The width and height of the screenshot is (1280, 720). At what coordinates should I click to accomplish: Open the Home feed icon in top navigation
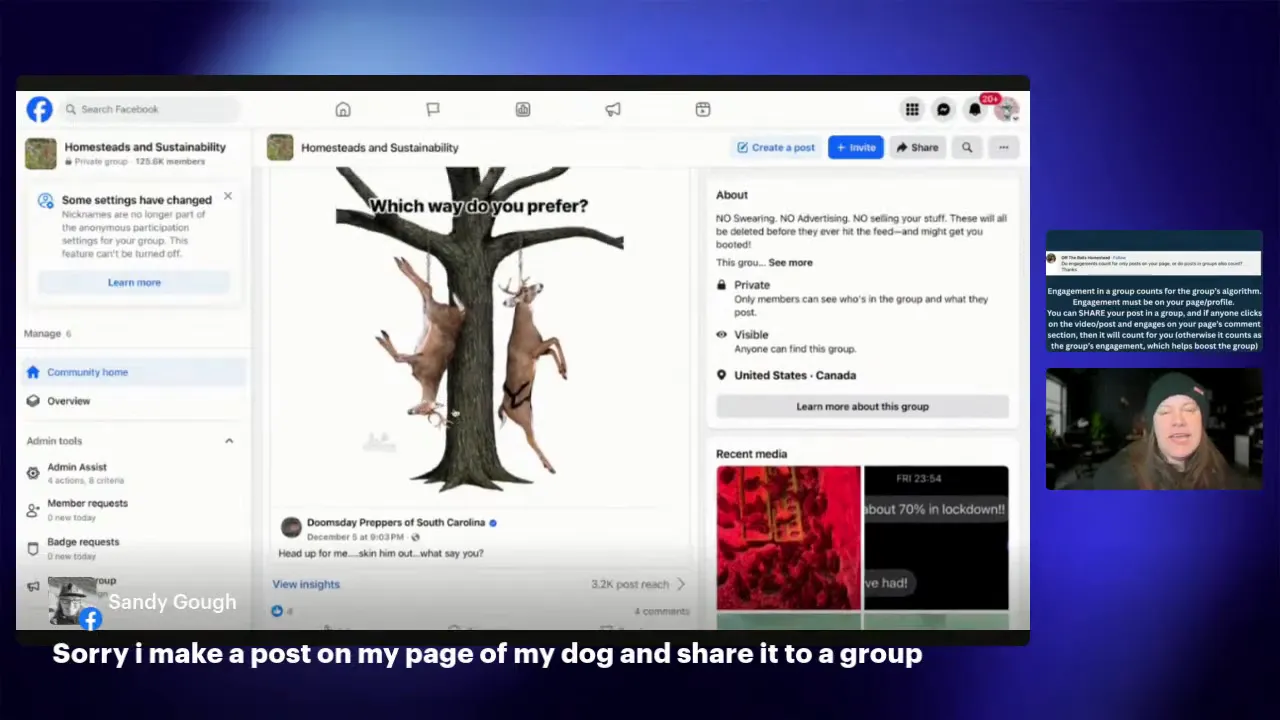pos(343,109)
